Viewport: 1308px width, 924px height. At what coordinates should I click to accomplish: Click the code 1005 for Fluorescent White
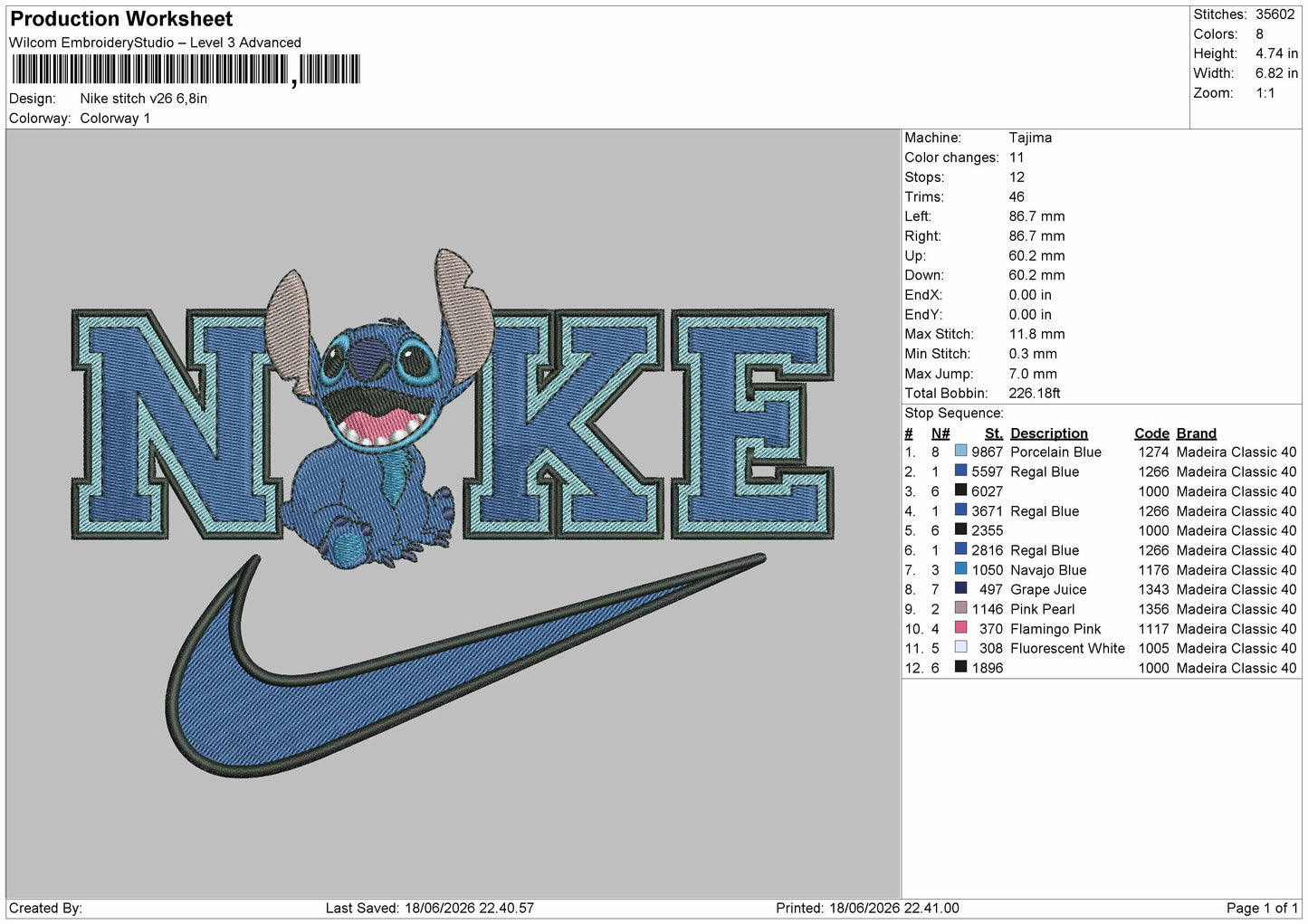[x=1153, y=648]
